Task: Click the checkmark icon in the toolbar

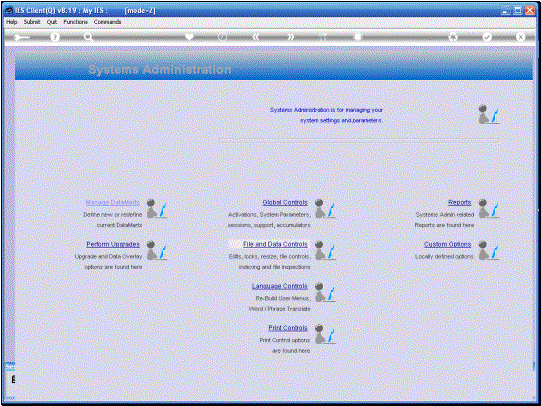Action: pyautogui.click(x=487, y=37)
